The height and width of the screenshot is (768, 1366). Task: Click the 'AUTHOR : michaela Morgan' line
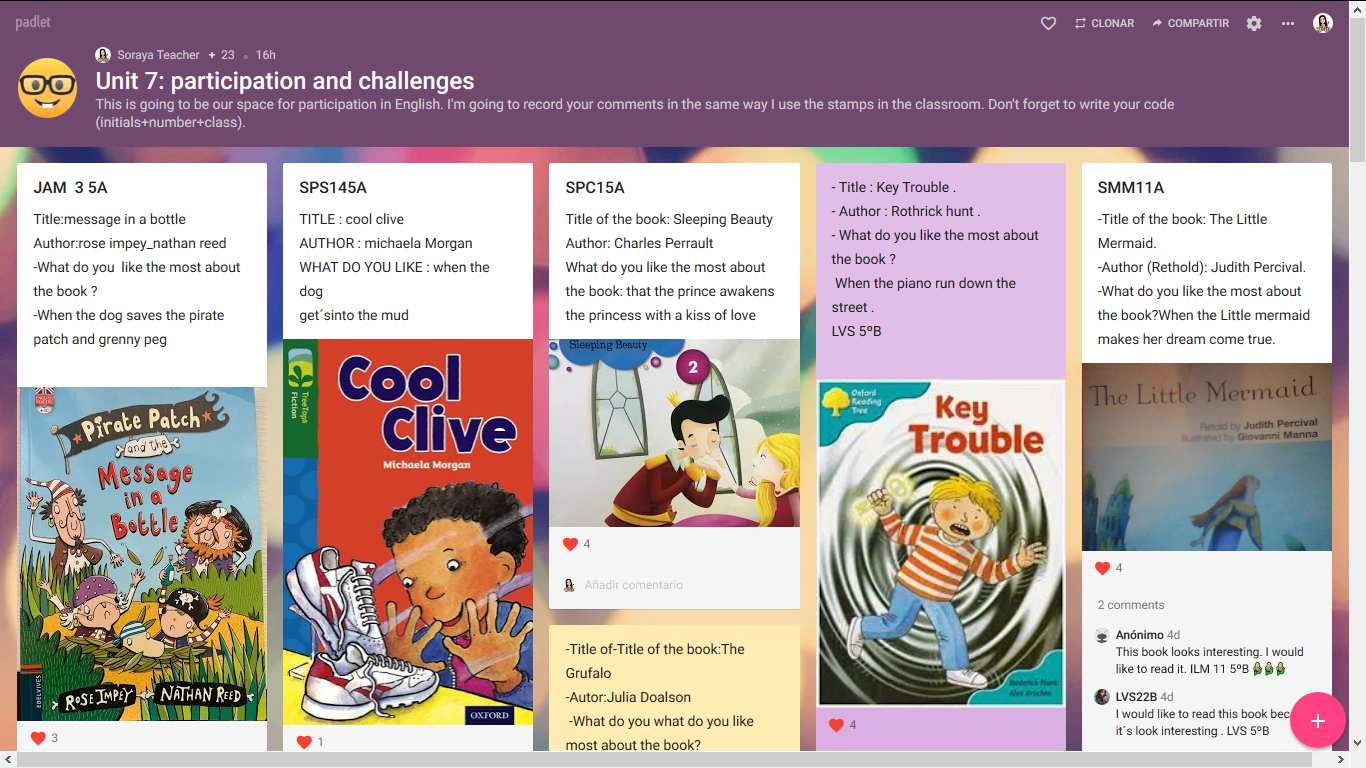coord(386,243)
